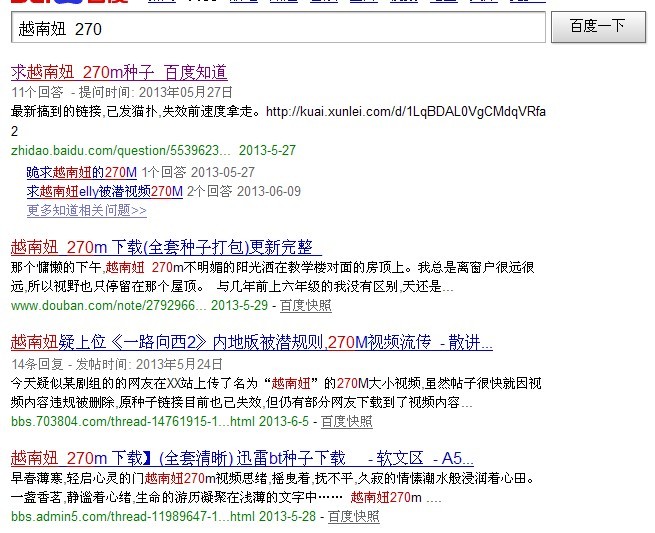View 百度快照 for bbs.703804.com result

click(x=345, y=421)
